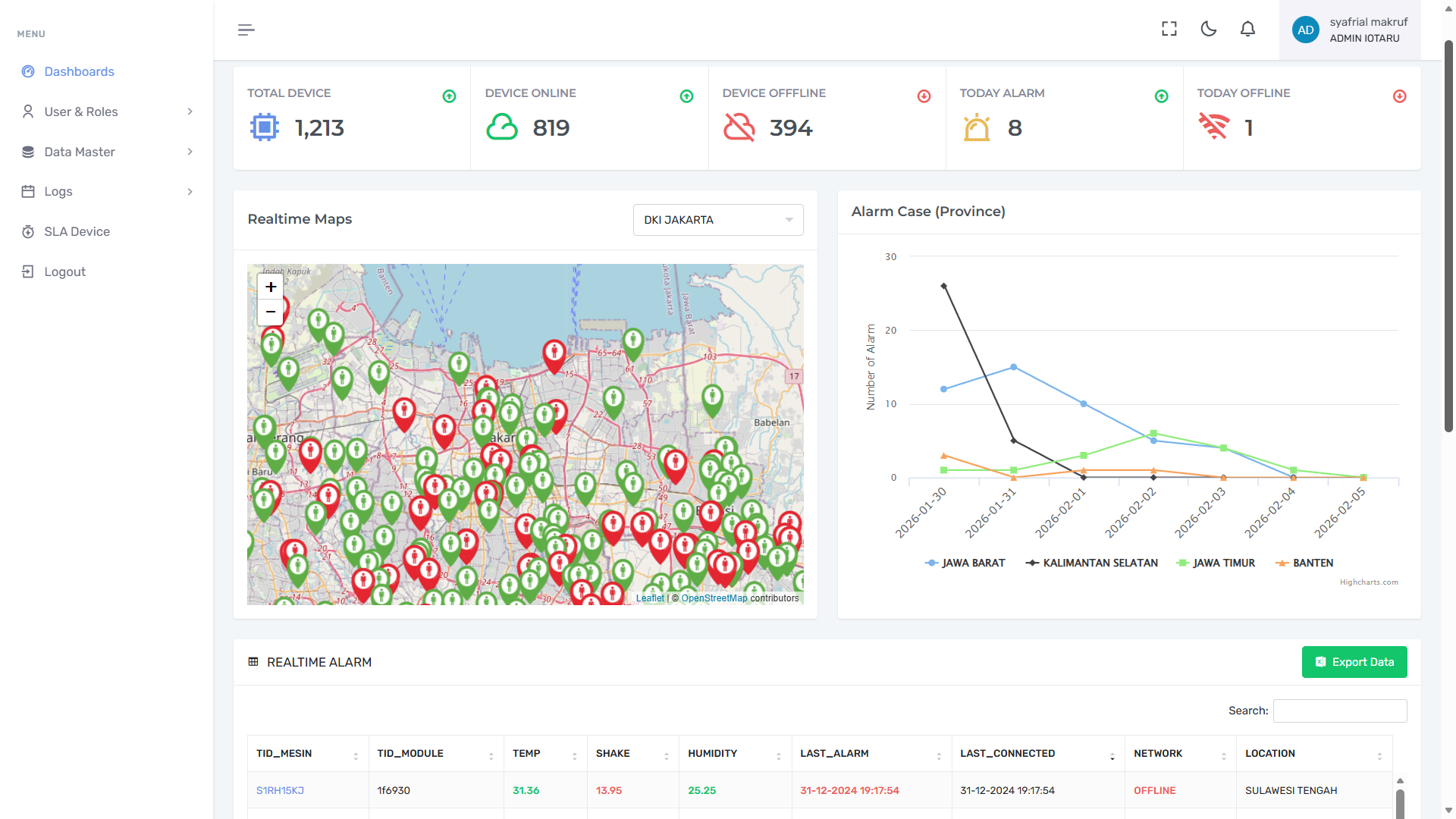Sort table by TID_MESIN column
Screen dimensions: 1456x819
(308, 754)
